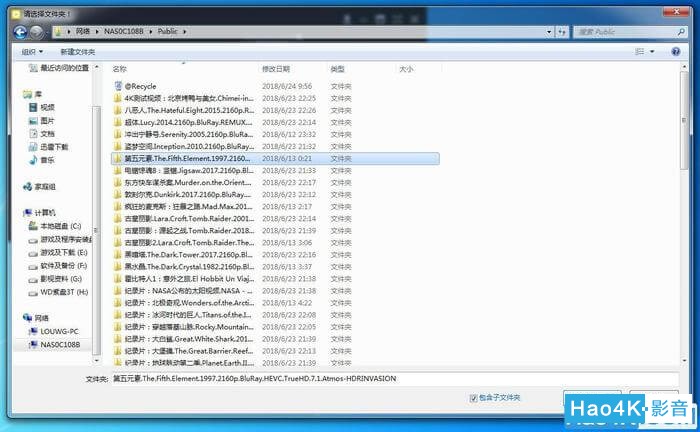Select the LOUWG-PC network computer

click(x=59, y=331)
